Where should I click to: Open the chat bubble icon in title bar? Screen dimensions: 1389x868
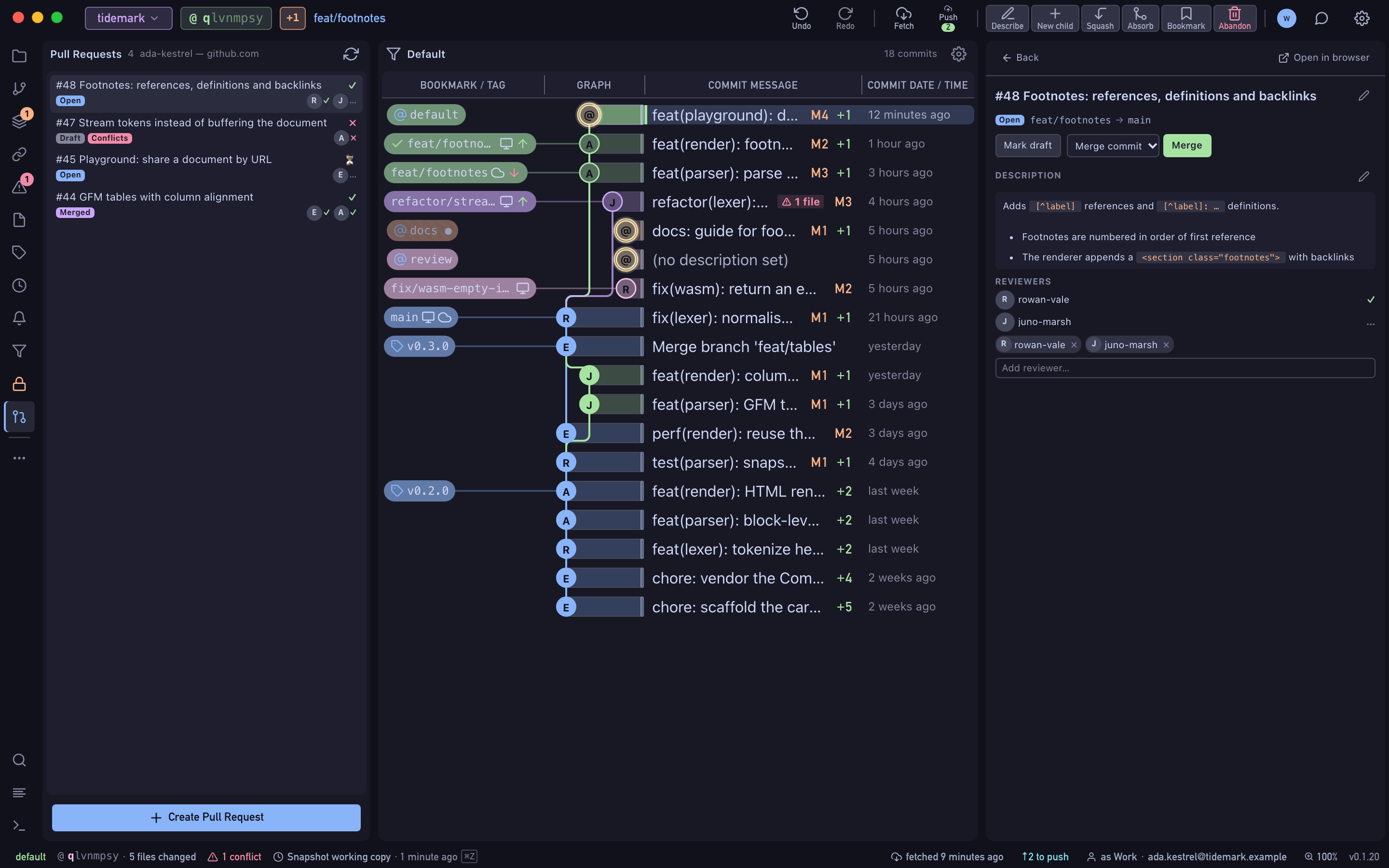click(x=1321, y=18)
